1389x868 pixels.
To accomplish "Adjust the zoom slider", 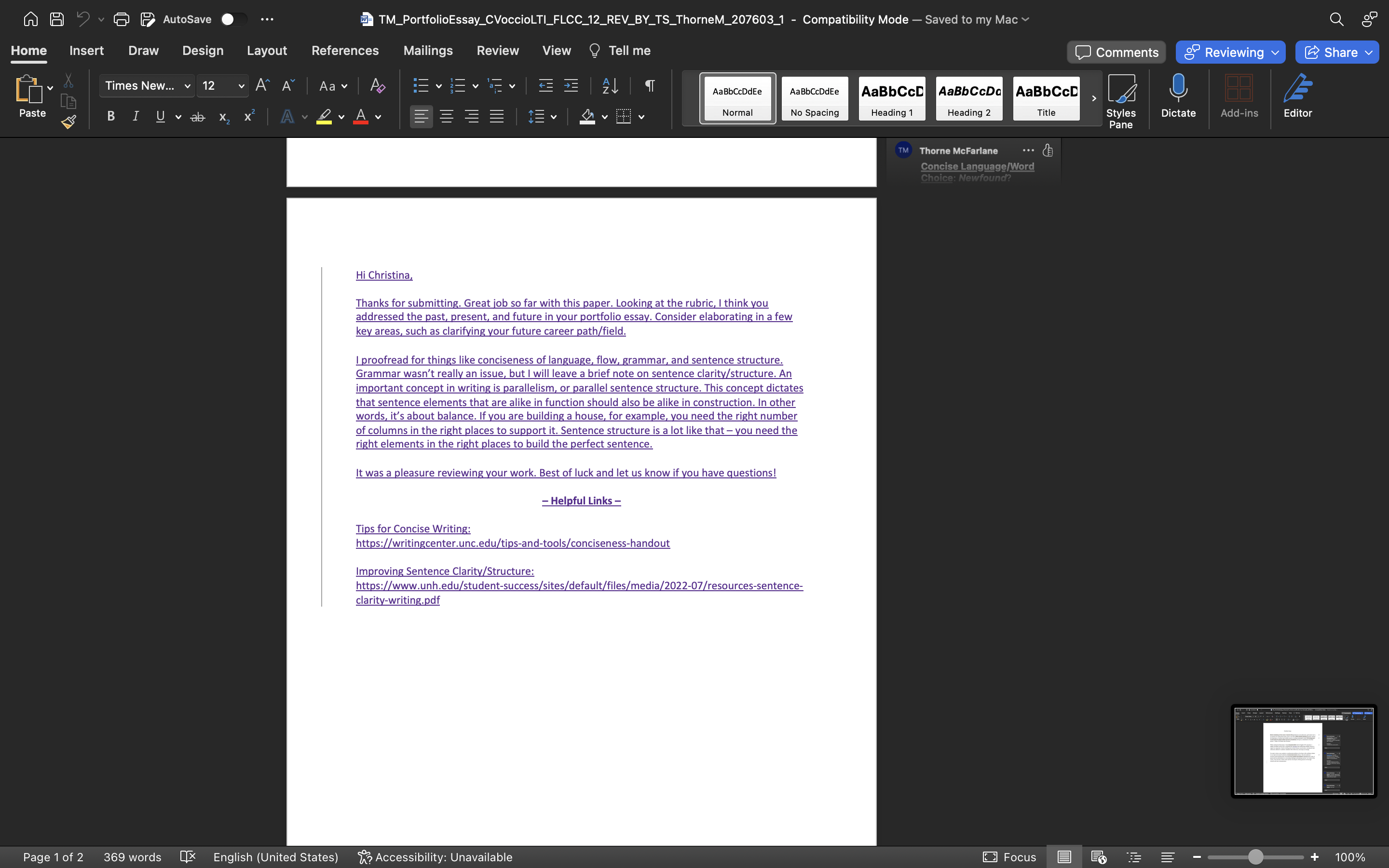I will click(1255, 856).
